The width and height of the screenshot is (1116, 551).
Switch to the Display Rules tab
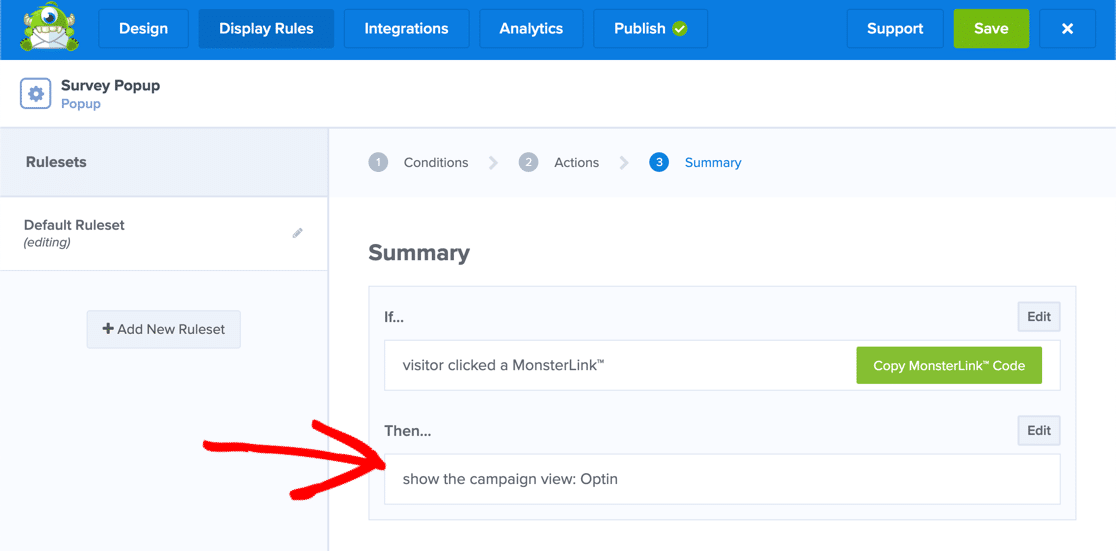(266, 28)
